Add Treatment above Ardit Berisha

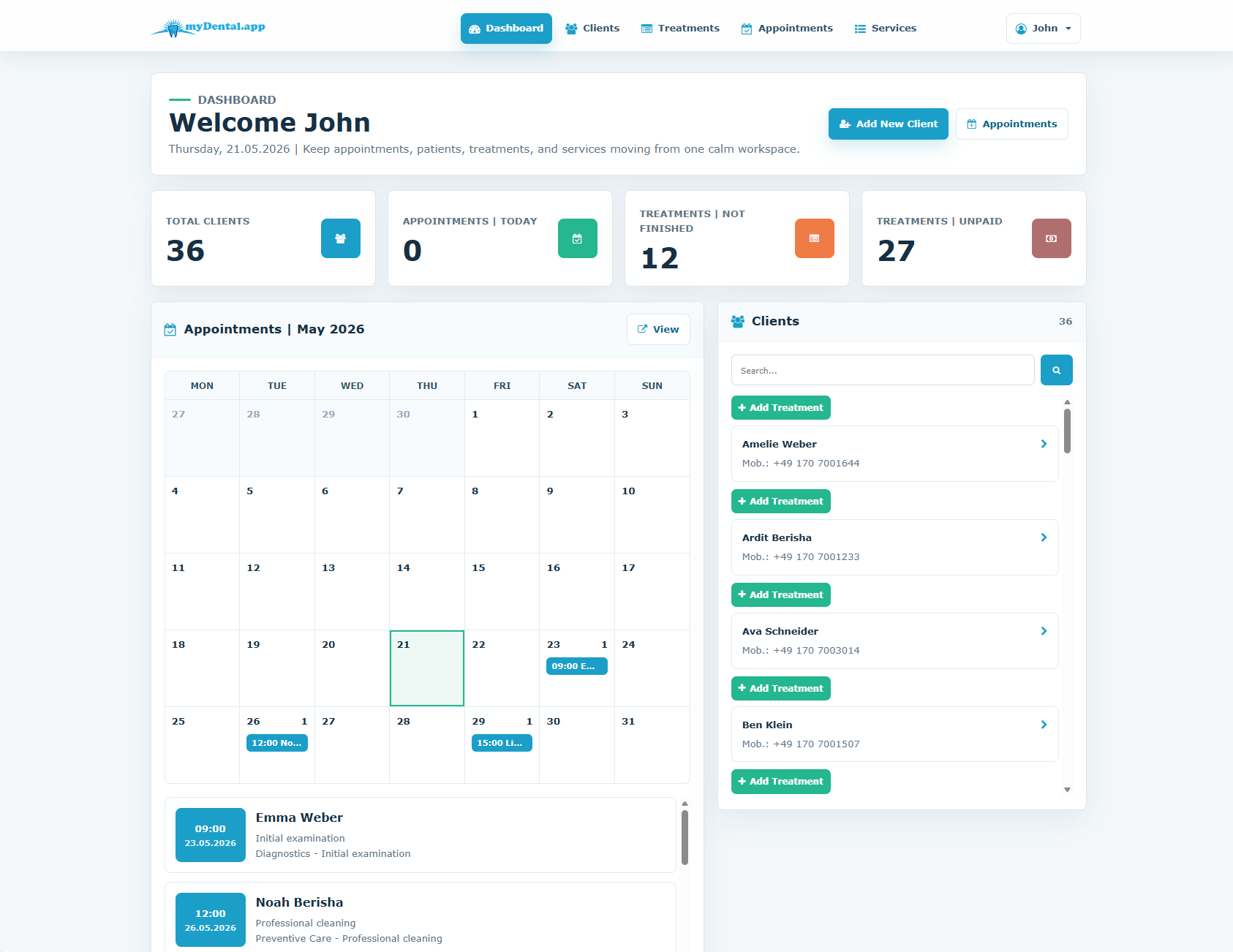click(781, 502)
